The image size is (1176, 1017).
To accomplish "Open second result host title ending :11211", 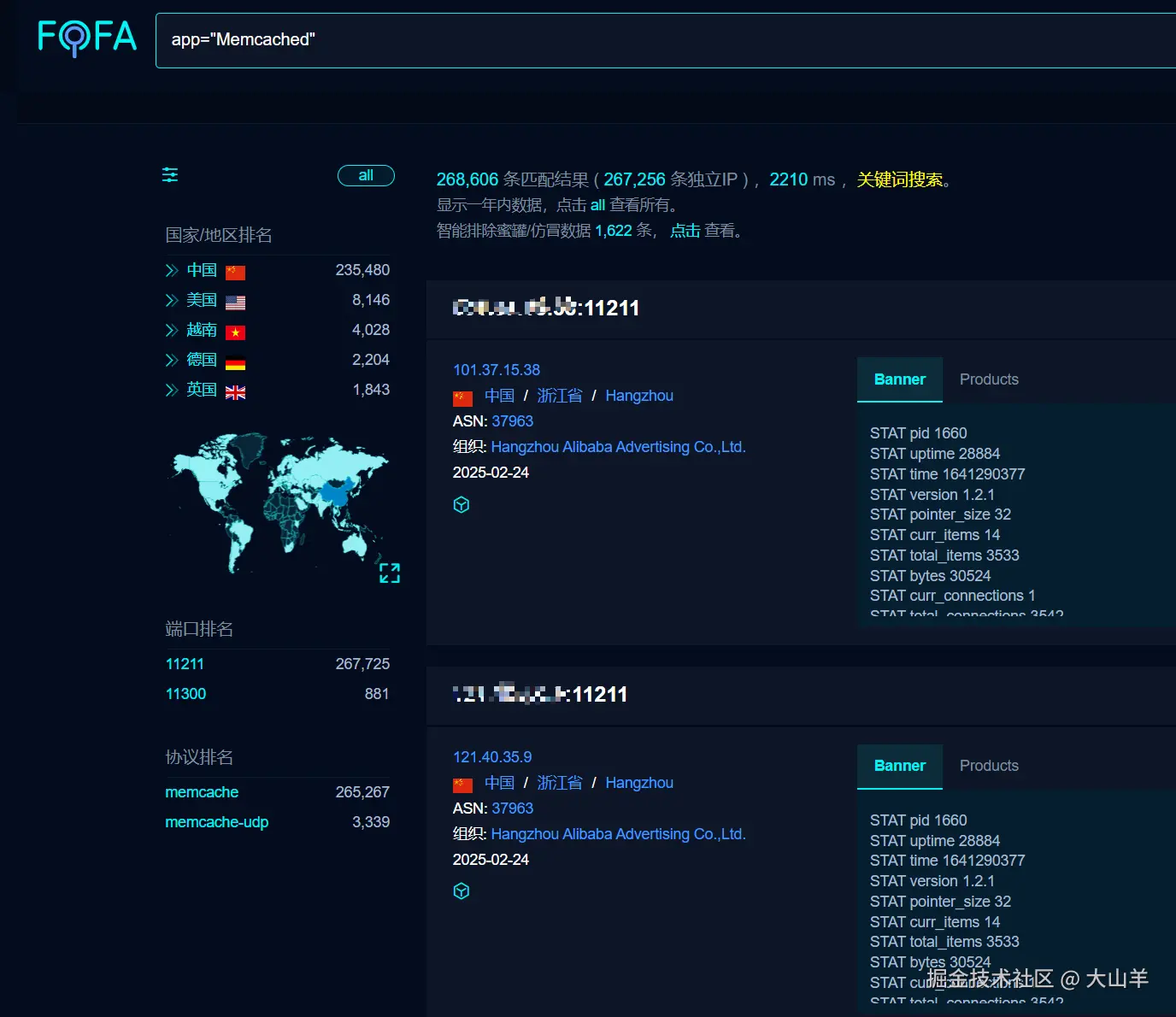I will (540, 695).
